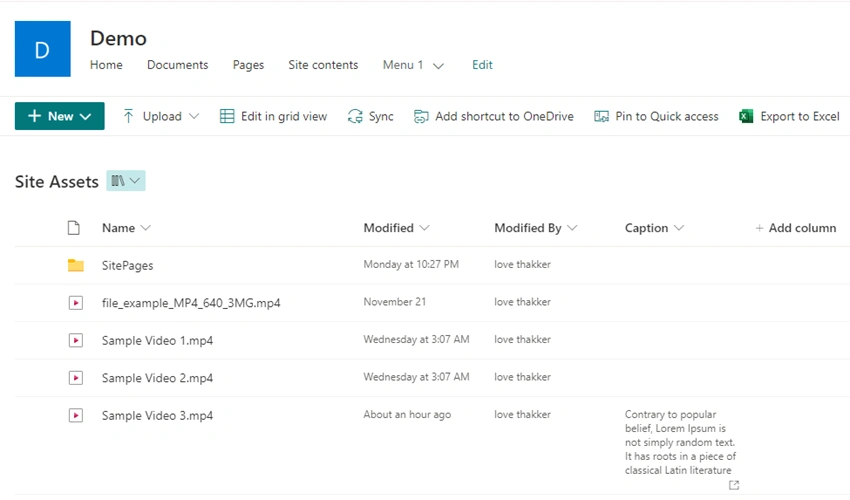
Task: Click 'About an hour ago' modified time
Action: 407,414
